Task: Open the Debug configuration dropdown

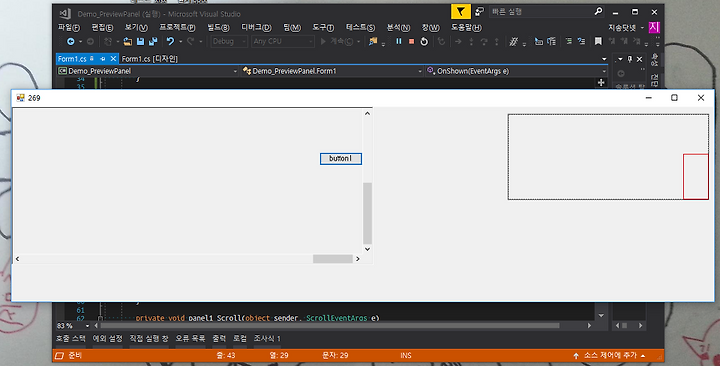Action: (x=229, y=41)
